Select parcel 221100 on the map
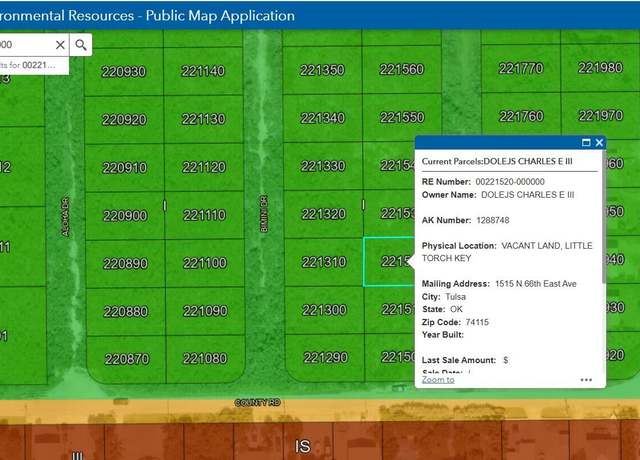 pos(204,263)
